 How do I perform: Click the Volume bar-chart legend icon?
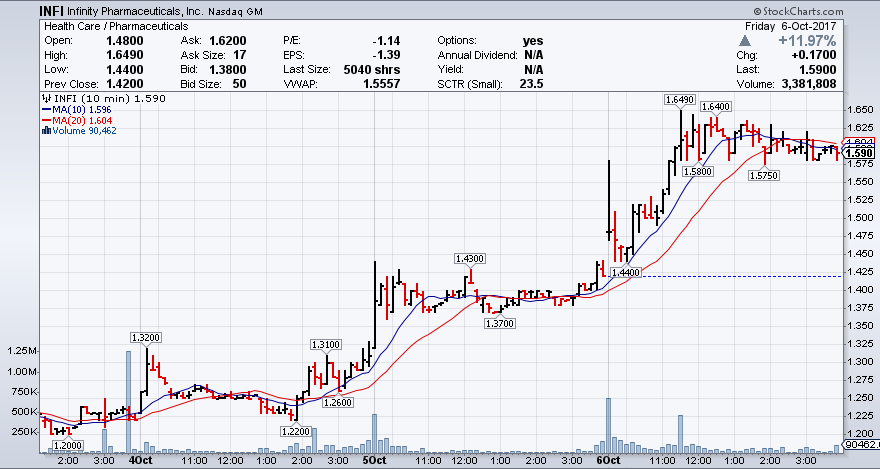[x=44, y=130]
